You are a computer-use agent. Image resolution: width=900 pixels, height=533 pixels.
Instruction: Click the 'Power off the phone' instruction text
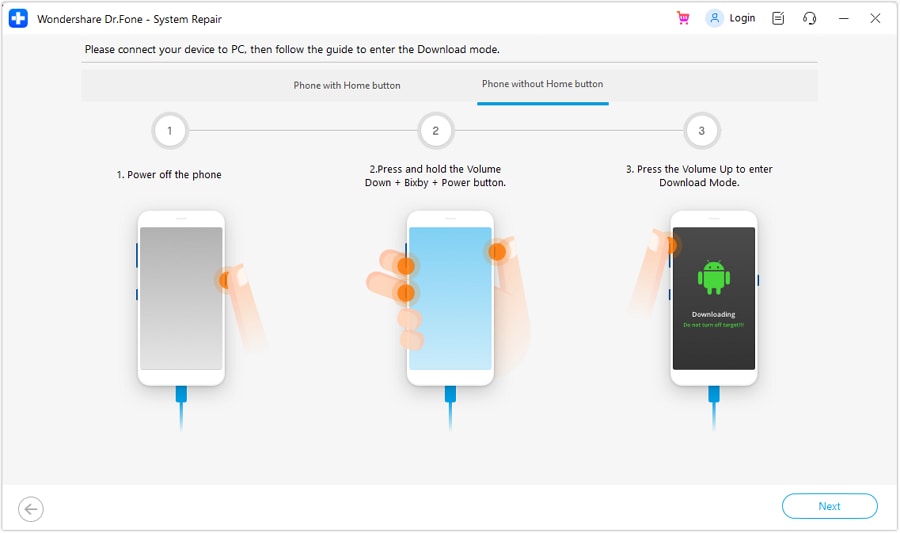pos(169,175)
